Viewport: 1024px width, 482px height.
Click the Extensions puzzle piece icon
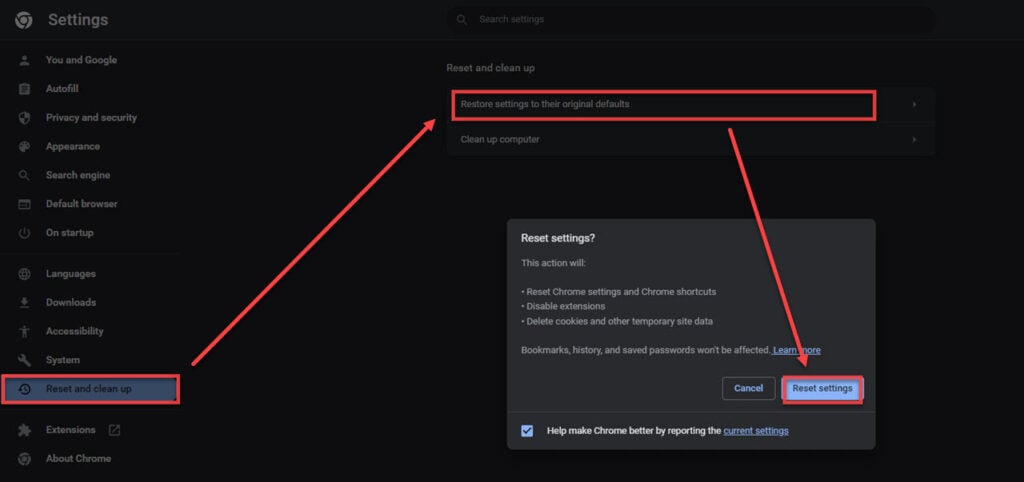point(24,430)
